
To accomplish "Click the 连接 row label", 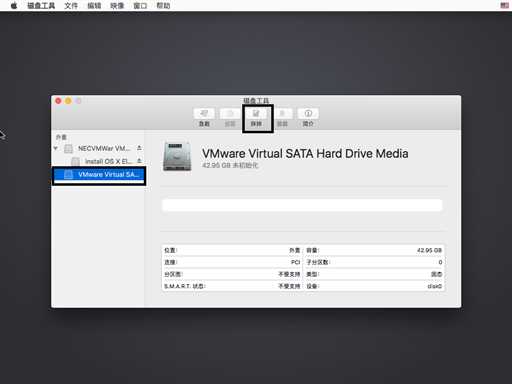I will (x=171, y=262).
